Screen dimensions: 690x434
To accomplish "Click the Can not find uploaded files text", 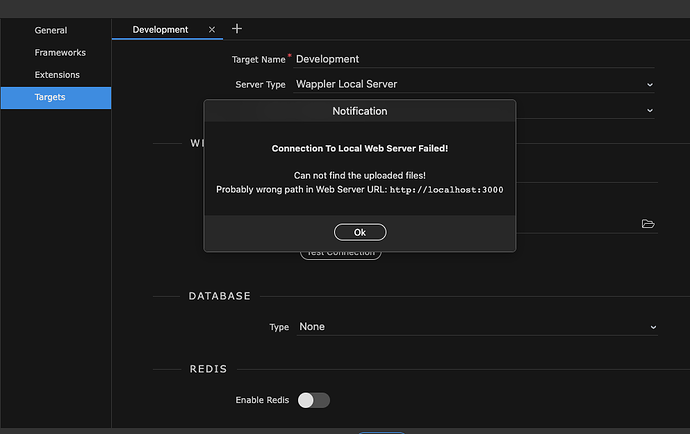I will point(360,175).
